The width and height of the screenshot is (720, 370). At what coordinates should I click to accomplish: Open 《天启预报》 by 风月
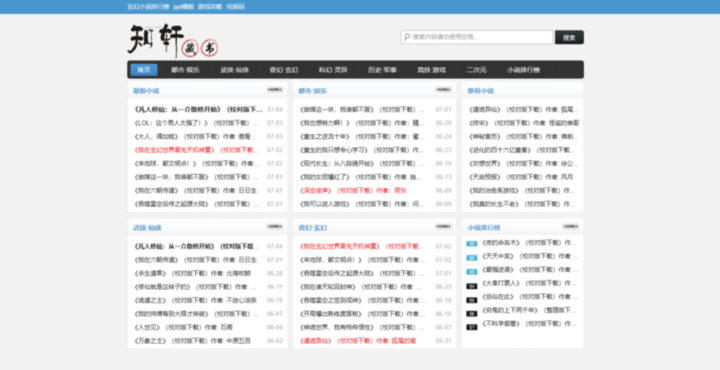[x=521, y=177]
